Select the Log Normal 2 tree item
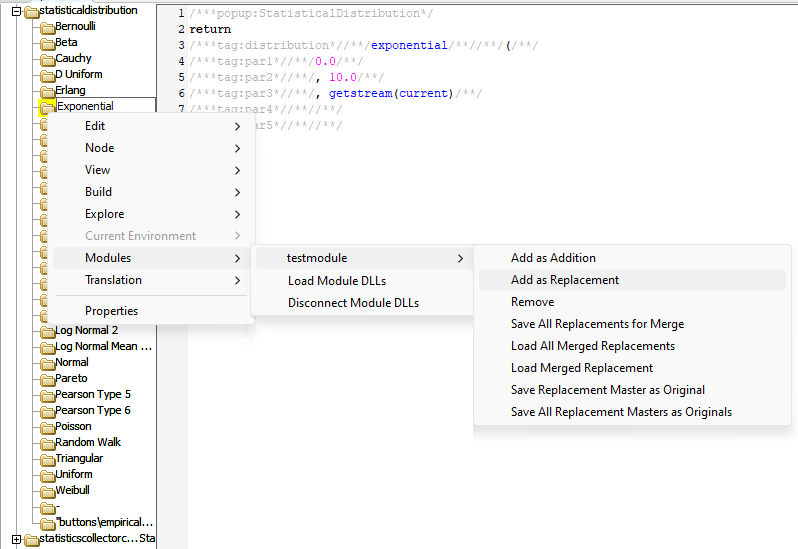The width and height of the screenshot is (798, 549). tap(86, 330)
